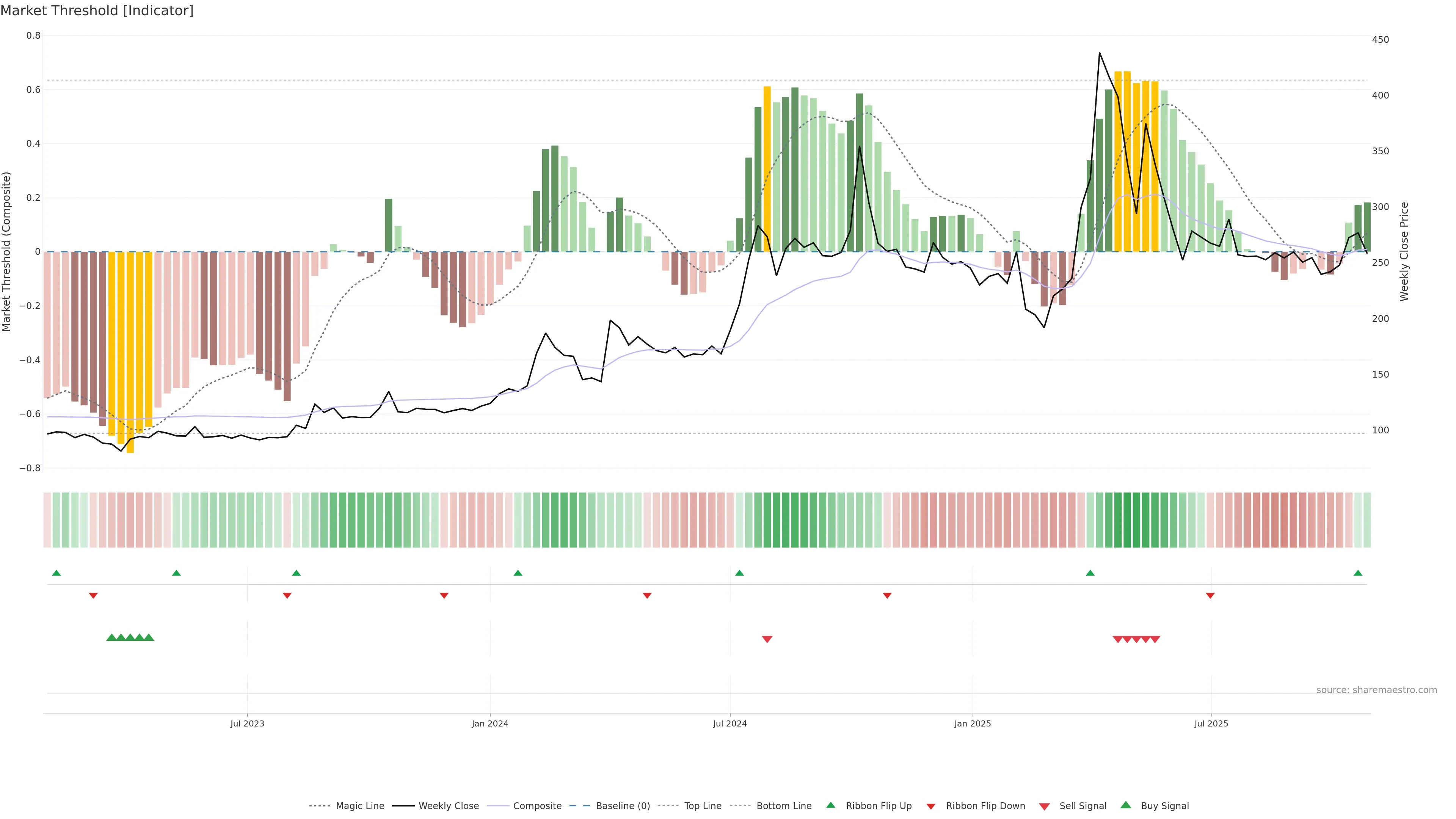Hide the Composite line via legend
Image resolution: width=1456 pixels, height=819 pixels.
pos(537,806)
